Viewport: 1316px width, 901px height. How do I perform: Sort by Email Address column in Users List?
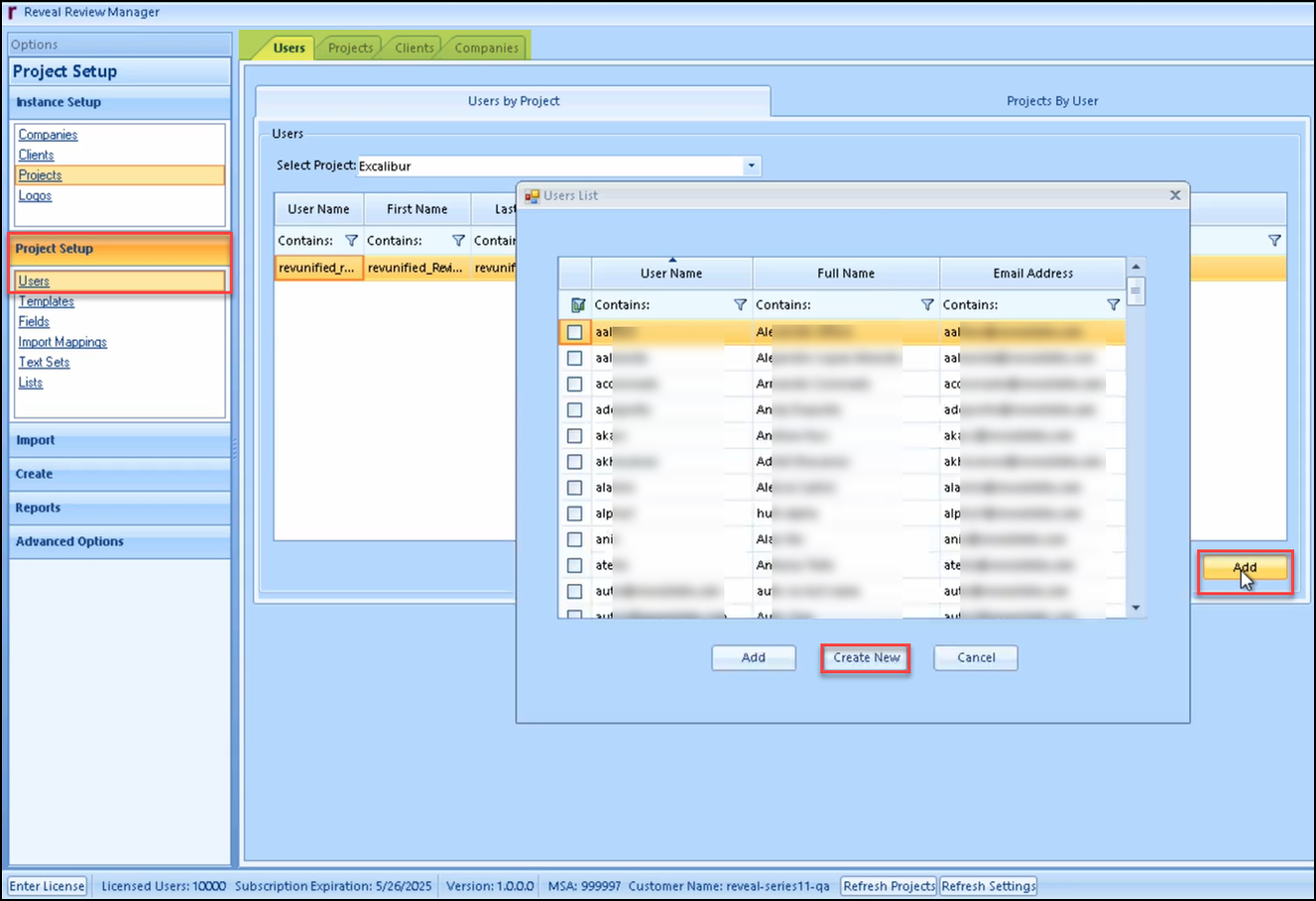[1032, 274]
